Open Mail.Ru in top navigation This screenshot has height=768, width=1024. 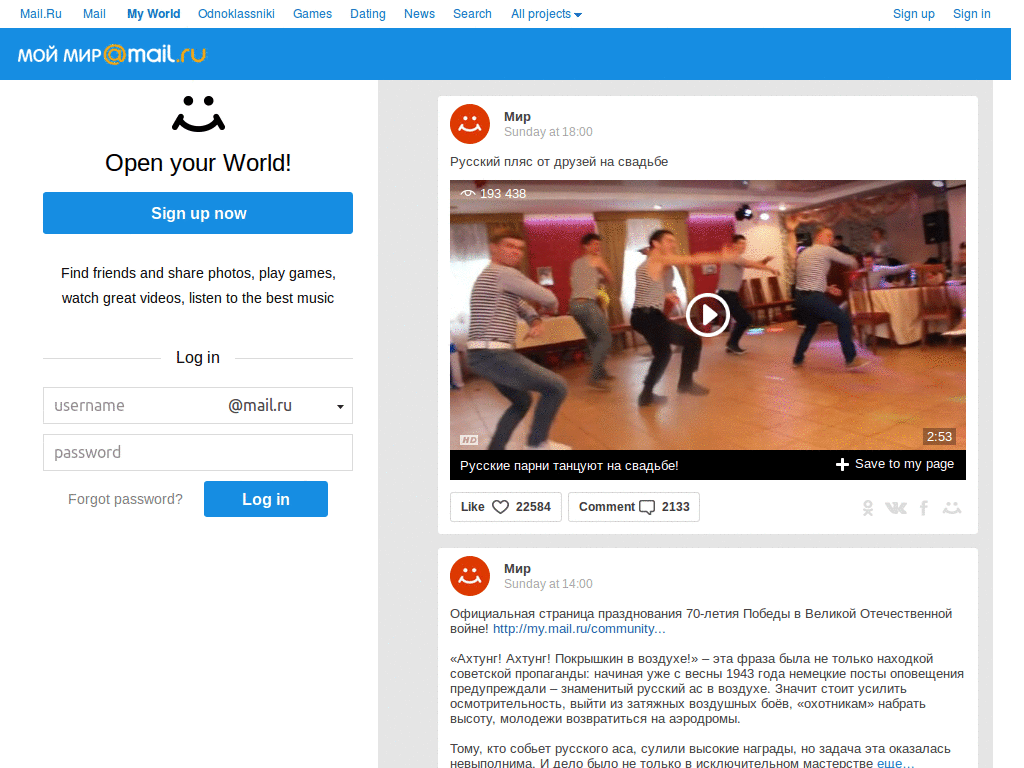point(40,14)
